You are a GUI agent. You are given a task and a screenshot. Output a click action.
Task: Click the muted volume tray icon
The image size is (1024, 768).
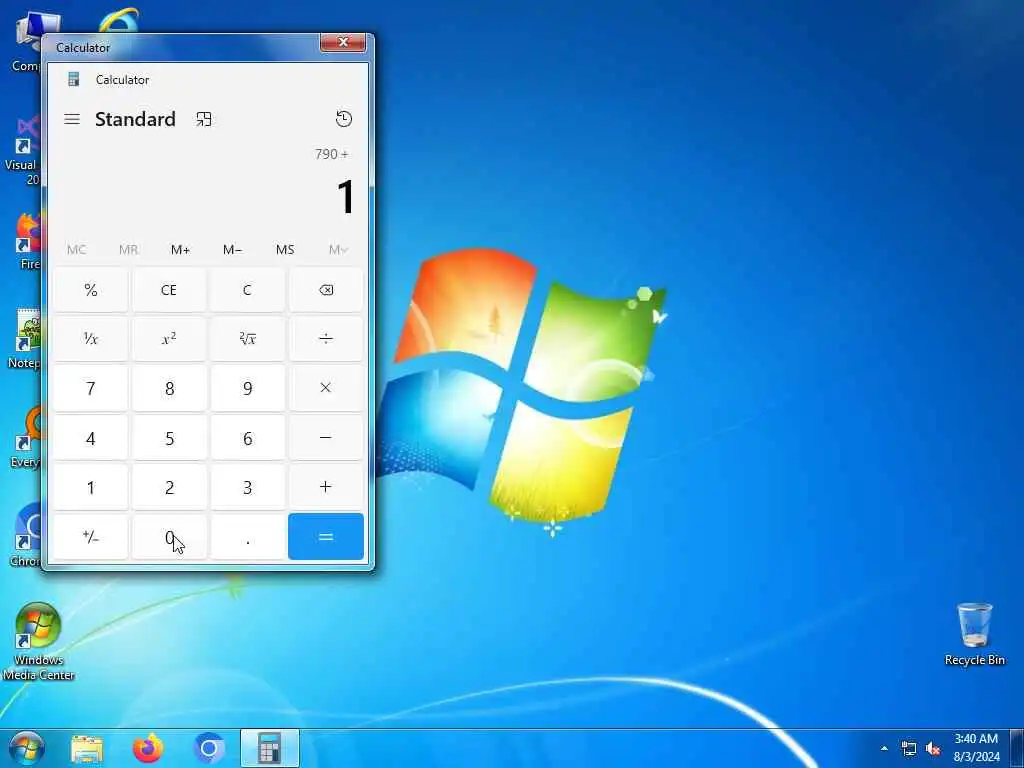tap(933, 748)
